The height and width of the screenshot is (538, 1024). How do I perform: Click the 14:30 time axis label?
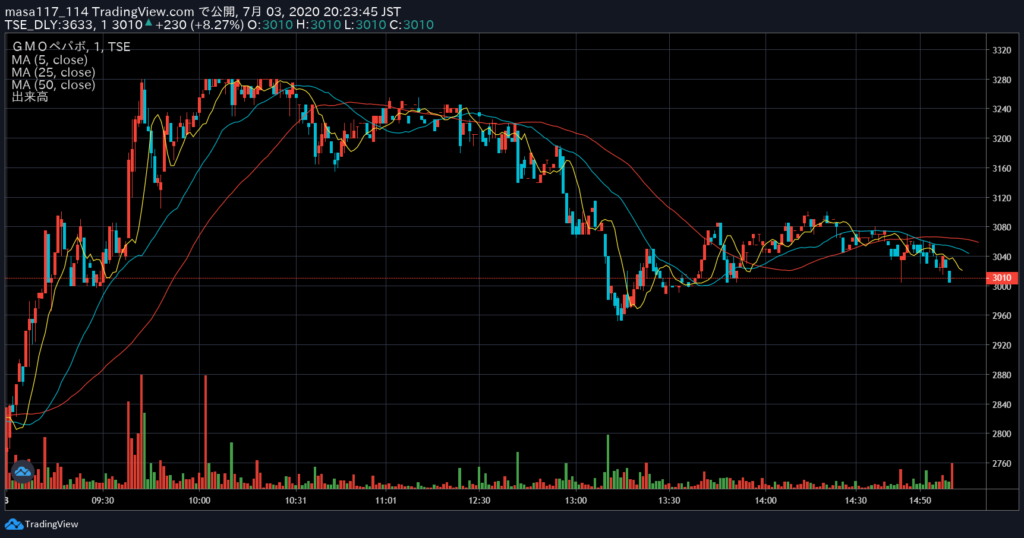(856, 501)
